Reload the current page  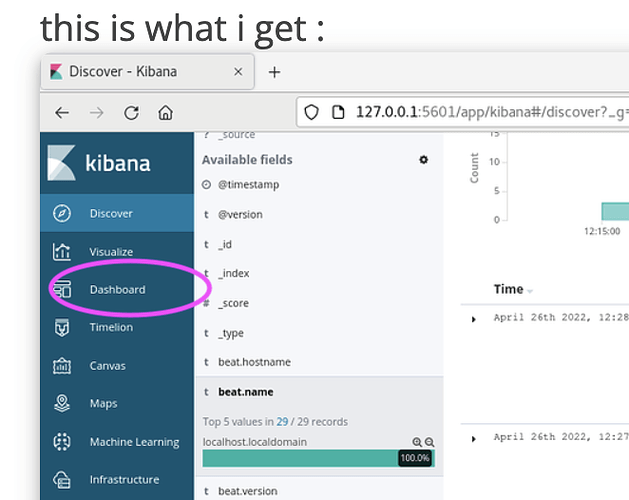coord(131,113)
